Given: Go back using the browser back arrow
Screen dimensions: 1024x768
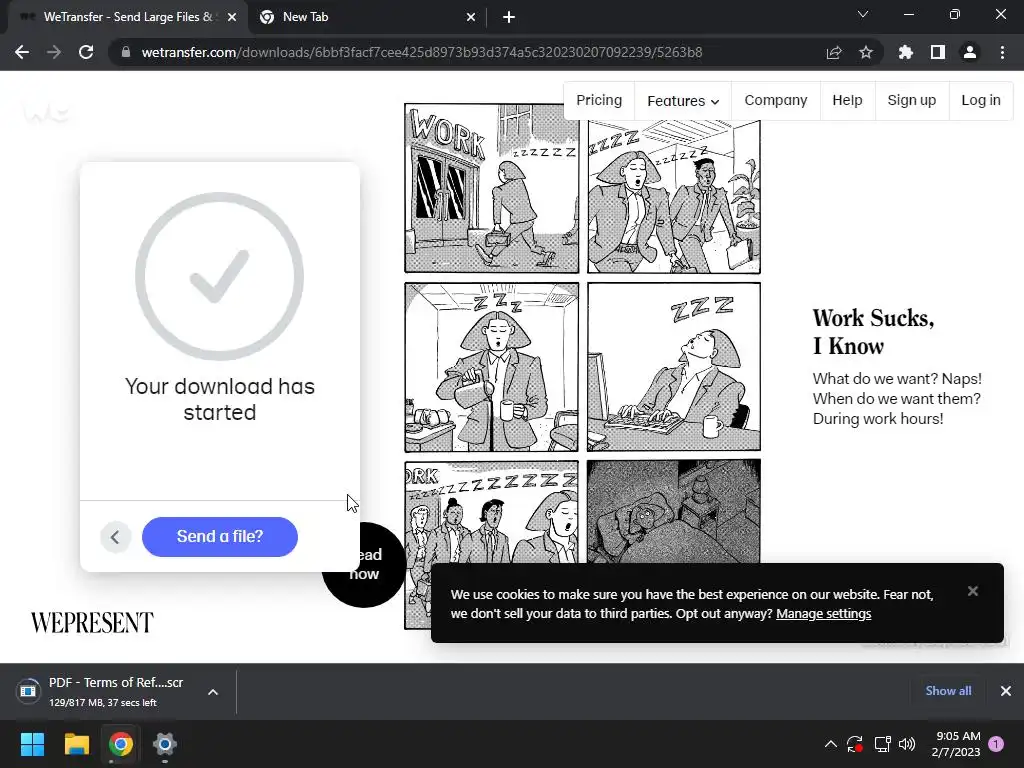Looking at the screenshot, I should 22,52.
